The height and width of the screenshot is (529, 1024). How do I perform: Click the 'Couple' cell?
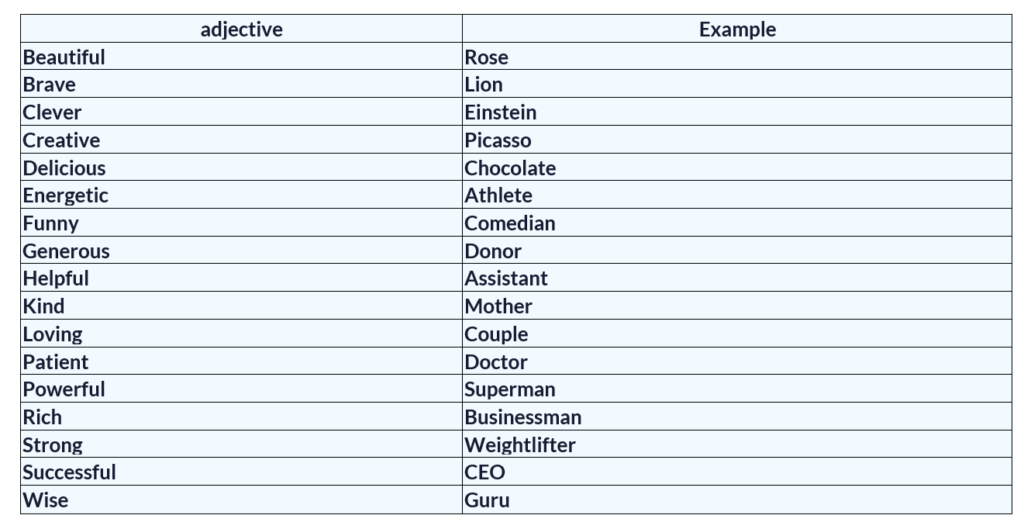497,335
